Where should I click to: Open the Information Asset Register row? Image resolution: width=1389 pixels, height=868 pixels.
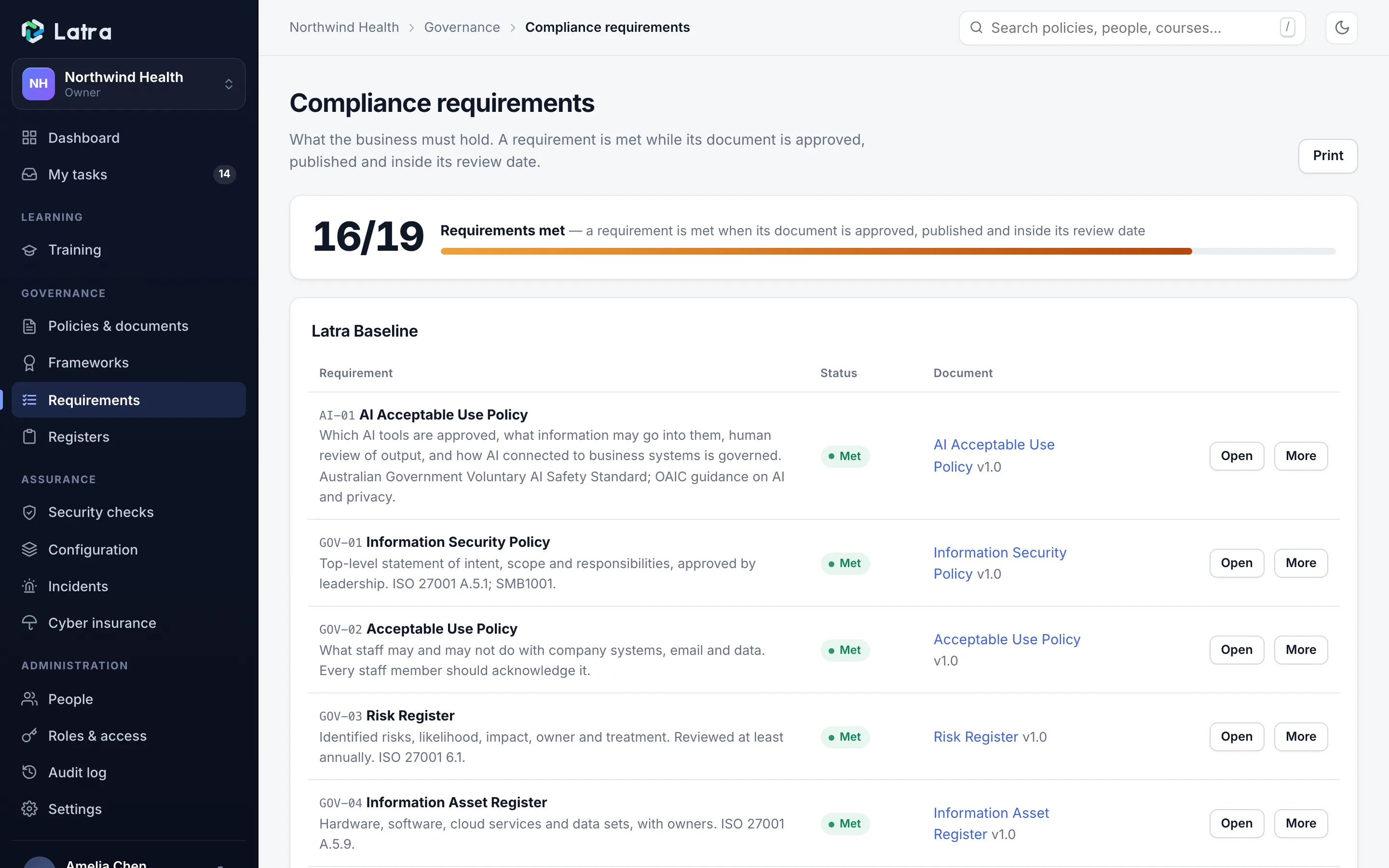(x=1236, y=823)
